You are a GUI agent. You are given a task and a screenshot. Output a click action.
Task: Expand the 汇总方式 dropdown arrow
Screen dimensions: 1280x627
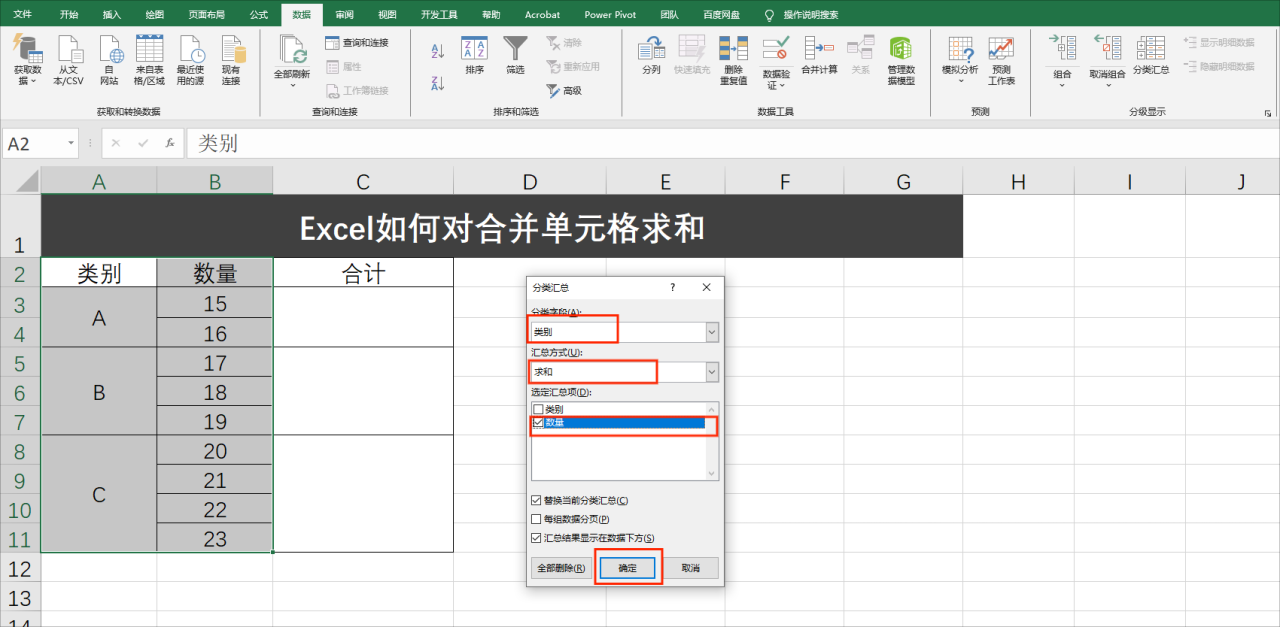coord(711,371)
